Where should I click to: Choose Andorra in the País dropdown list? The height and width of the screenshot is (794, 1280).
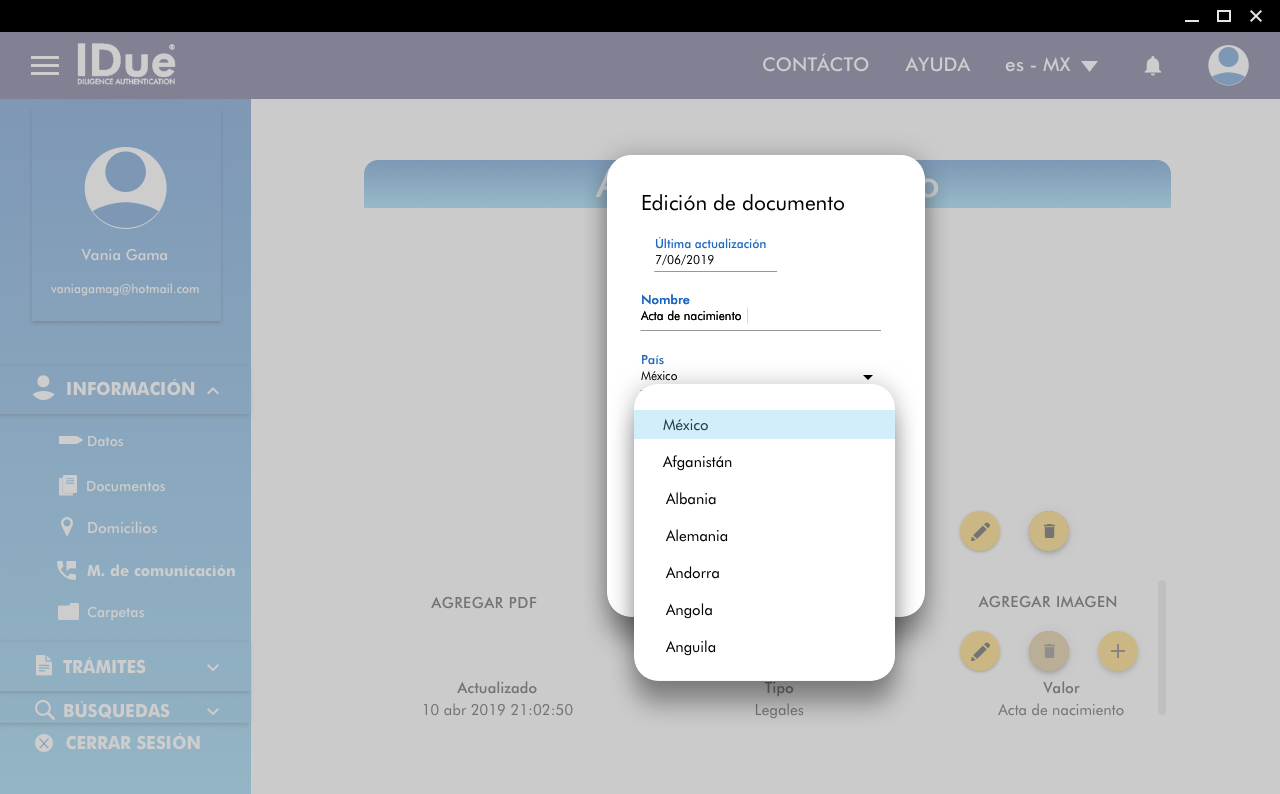[x=693, y=573]
